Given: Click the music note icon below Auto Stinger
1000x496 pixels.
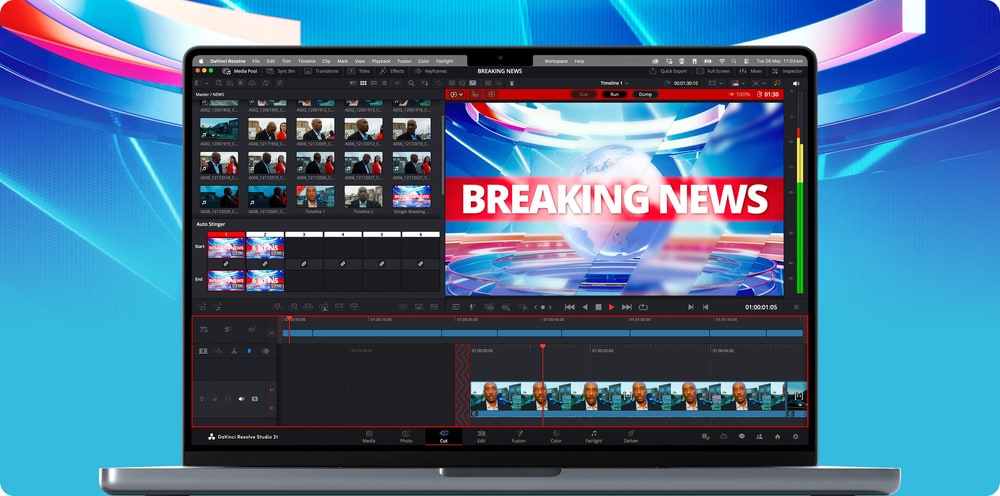Looking at the screenshot, I should [218, 307].
